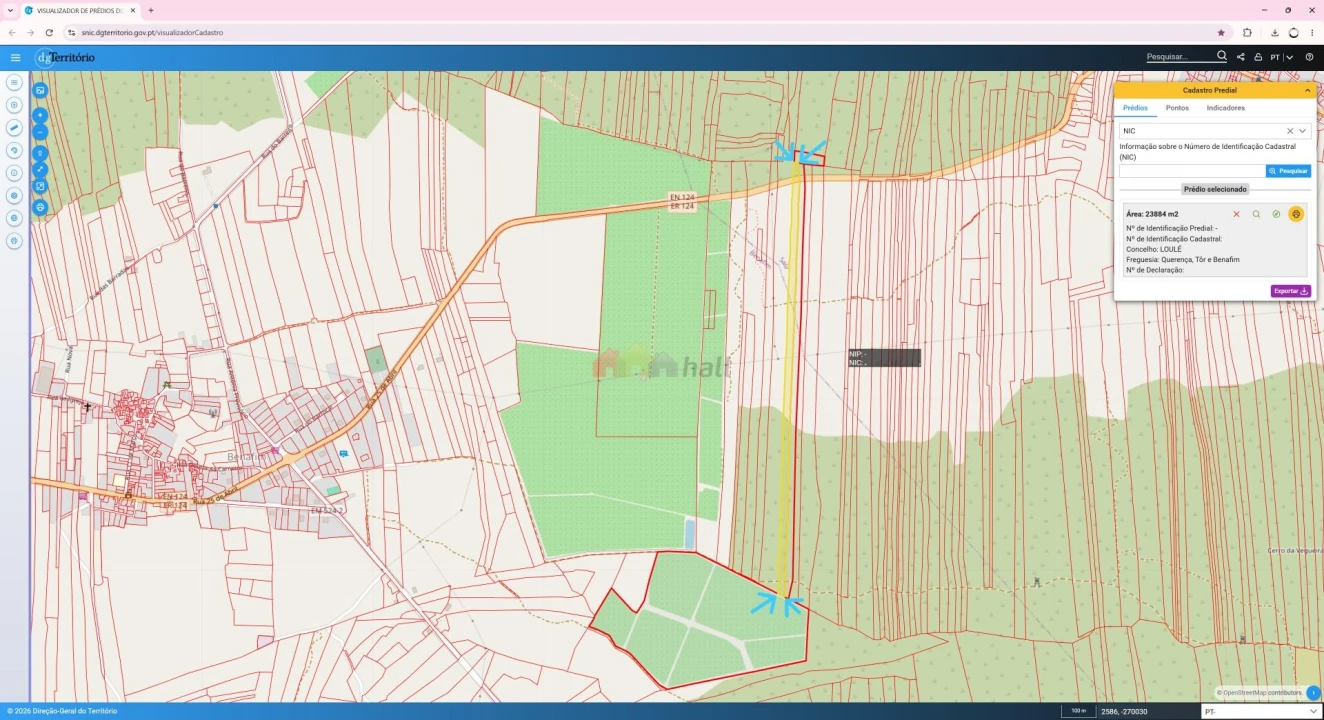
Task: Open the help question mark icon
Action: coord(1309,58)
